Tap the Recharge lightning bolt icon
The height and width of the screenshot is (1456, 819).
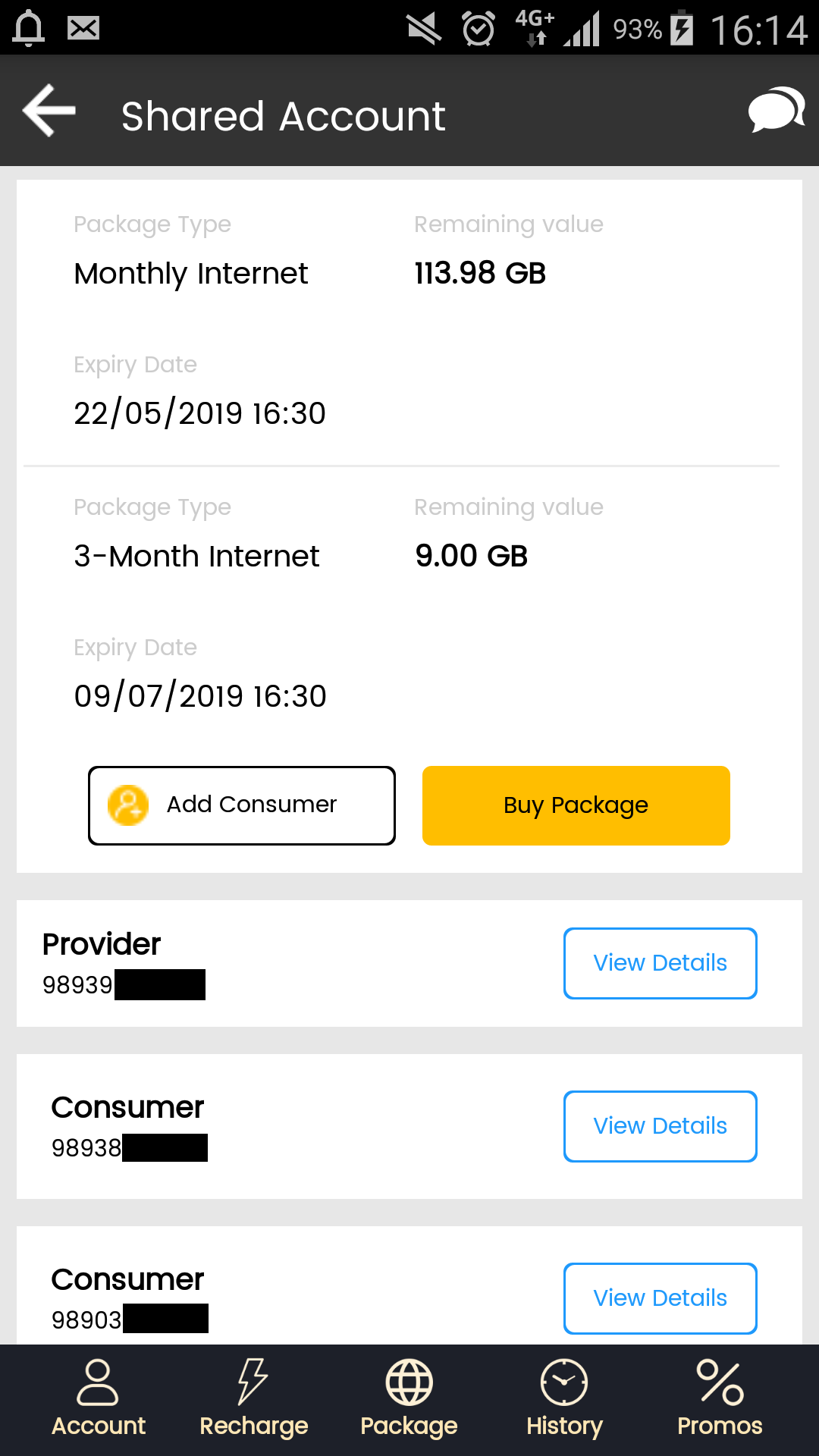coord(253,1382)
